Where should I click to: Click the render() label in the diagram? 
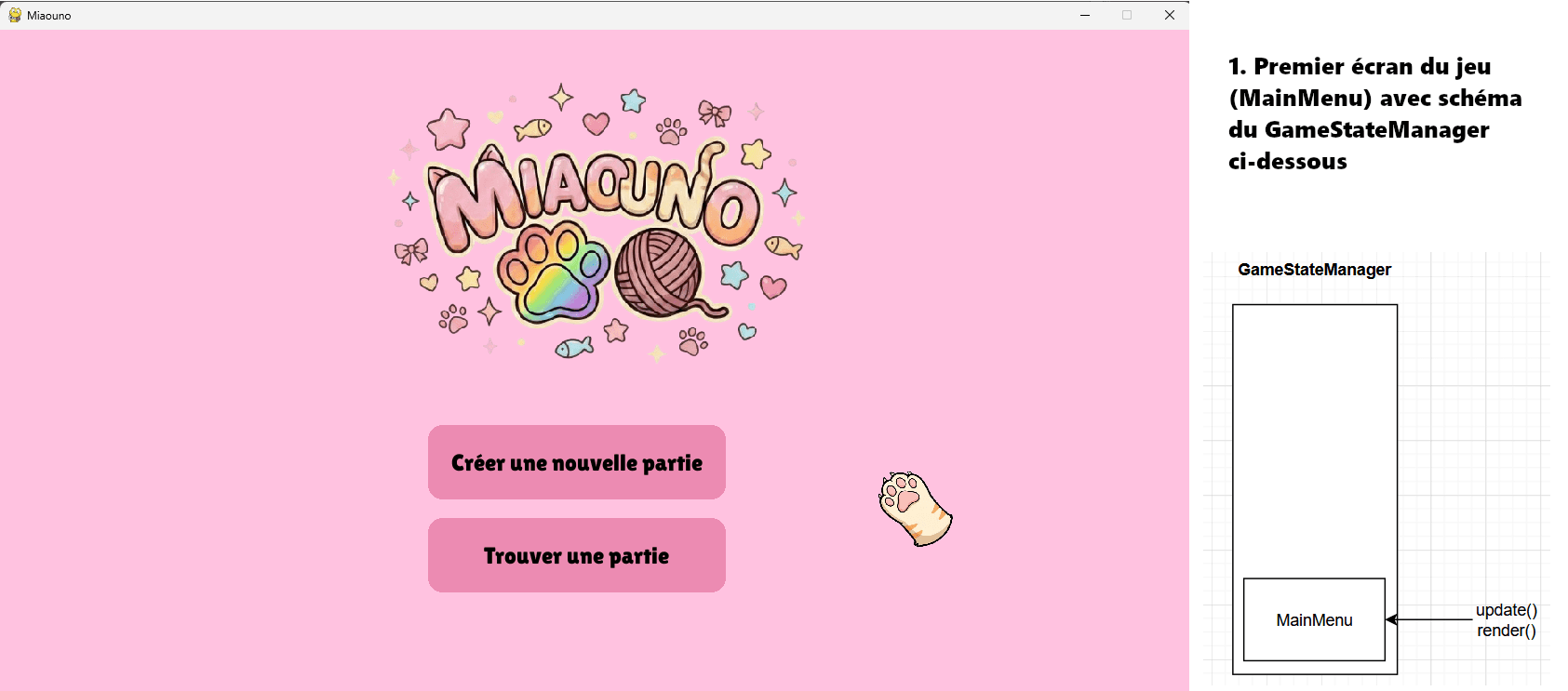click(x=1506, y=631)
